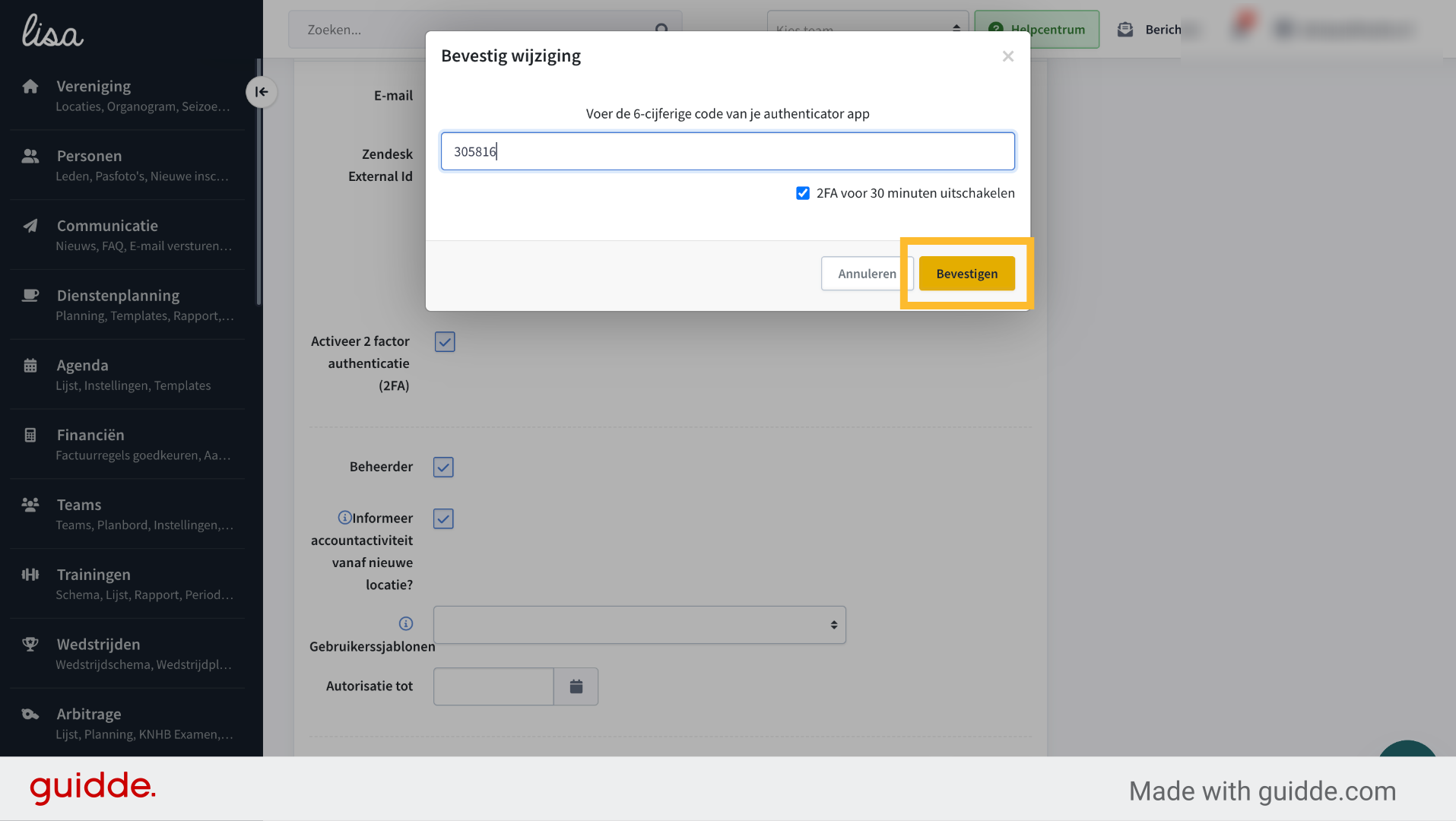Close the Bevestig wijziging dialog

click(1008, 56)
